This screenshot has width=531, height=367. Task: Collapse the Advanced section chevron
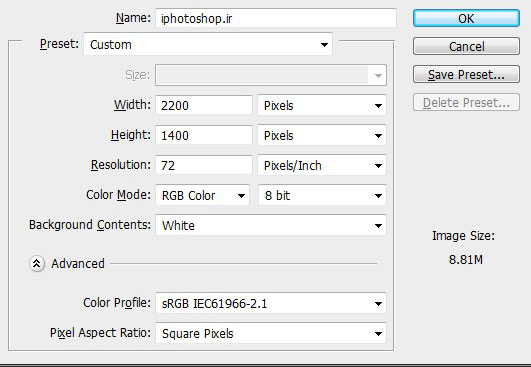[37, 263]
